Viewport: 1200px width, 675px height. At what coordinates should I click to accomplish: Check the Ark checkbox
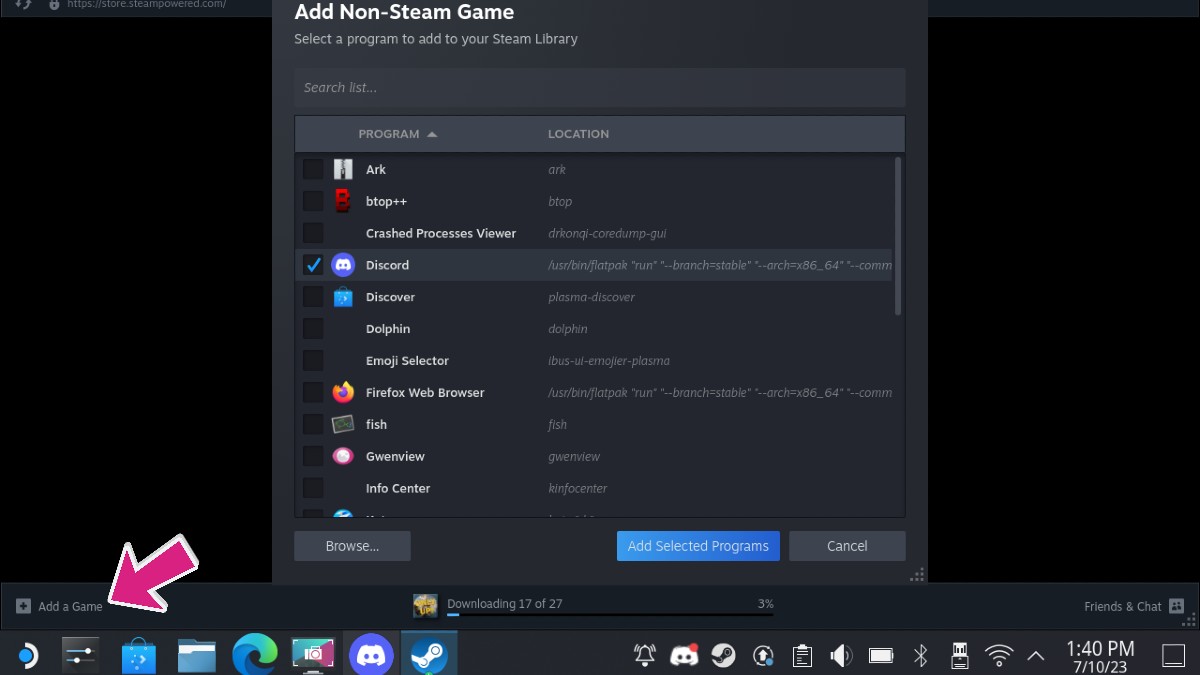tap(313, 169)
